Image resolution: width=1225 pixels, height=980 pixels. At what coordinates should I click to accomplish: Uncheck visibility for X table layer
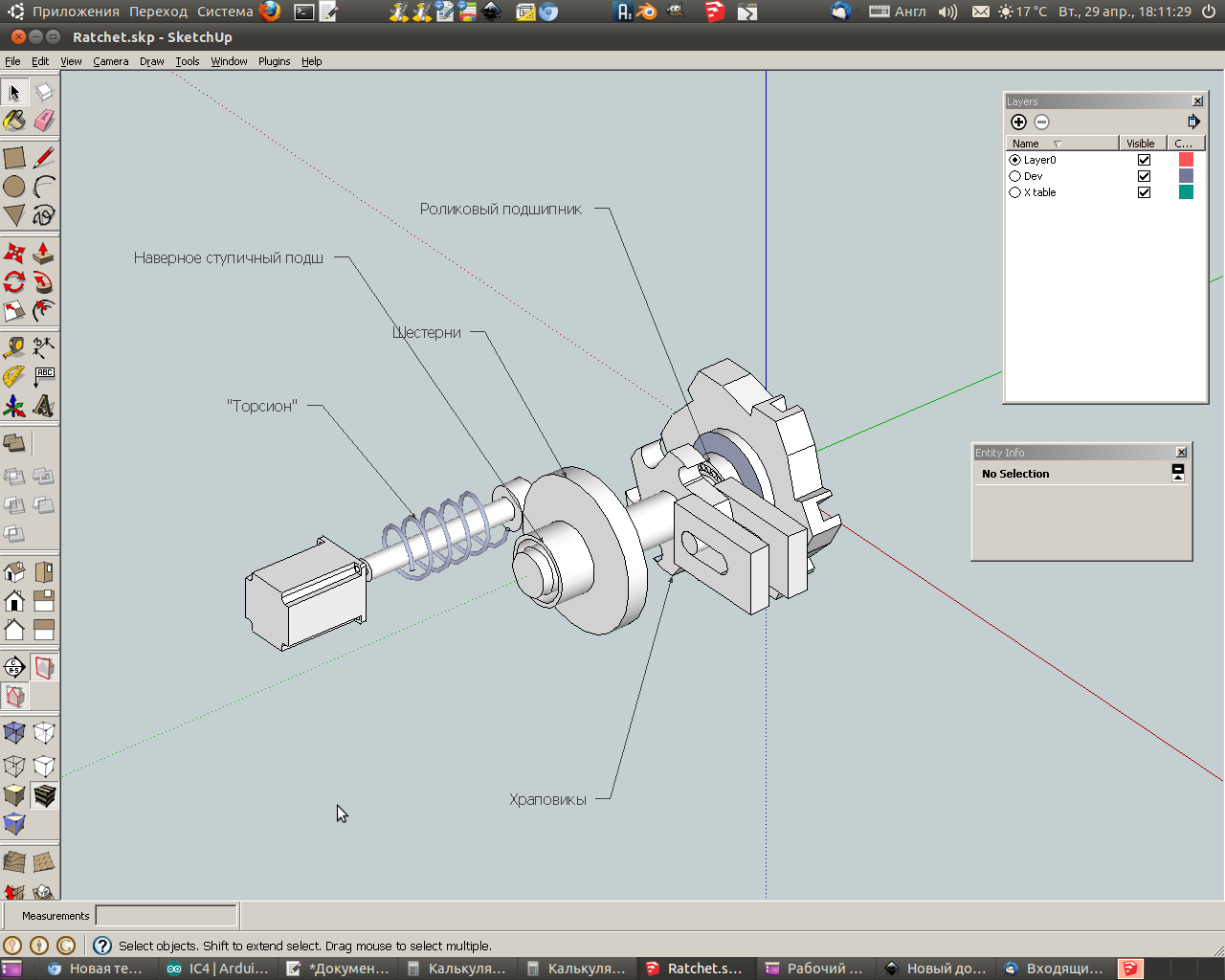(1144, 192)
